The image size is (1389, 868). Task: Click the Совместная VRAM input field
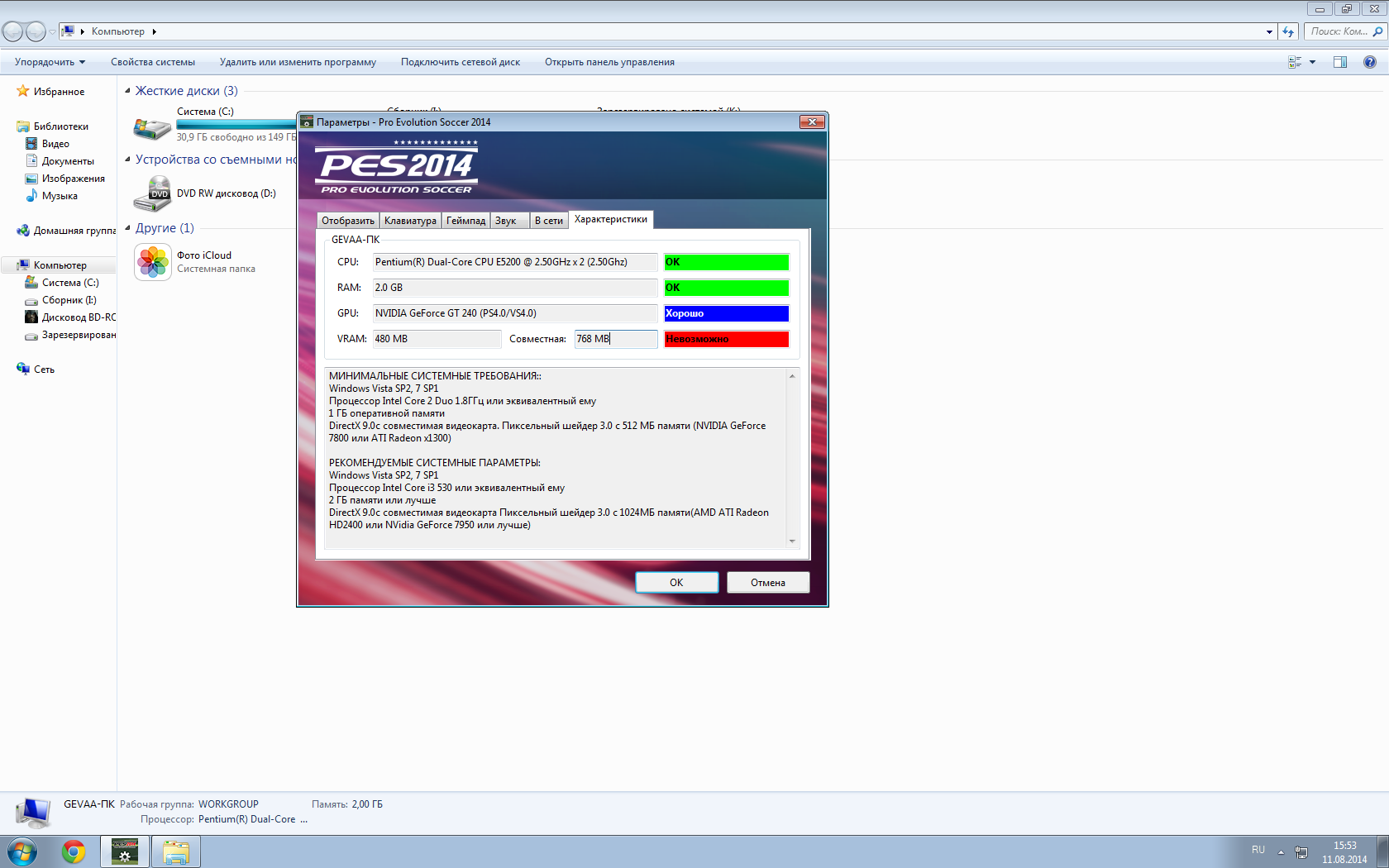616,339
